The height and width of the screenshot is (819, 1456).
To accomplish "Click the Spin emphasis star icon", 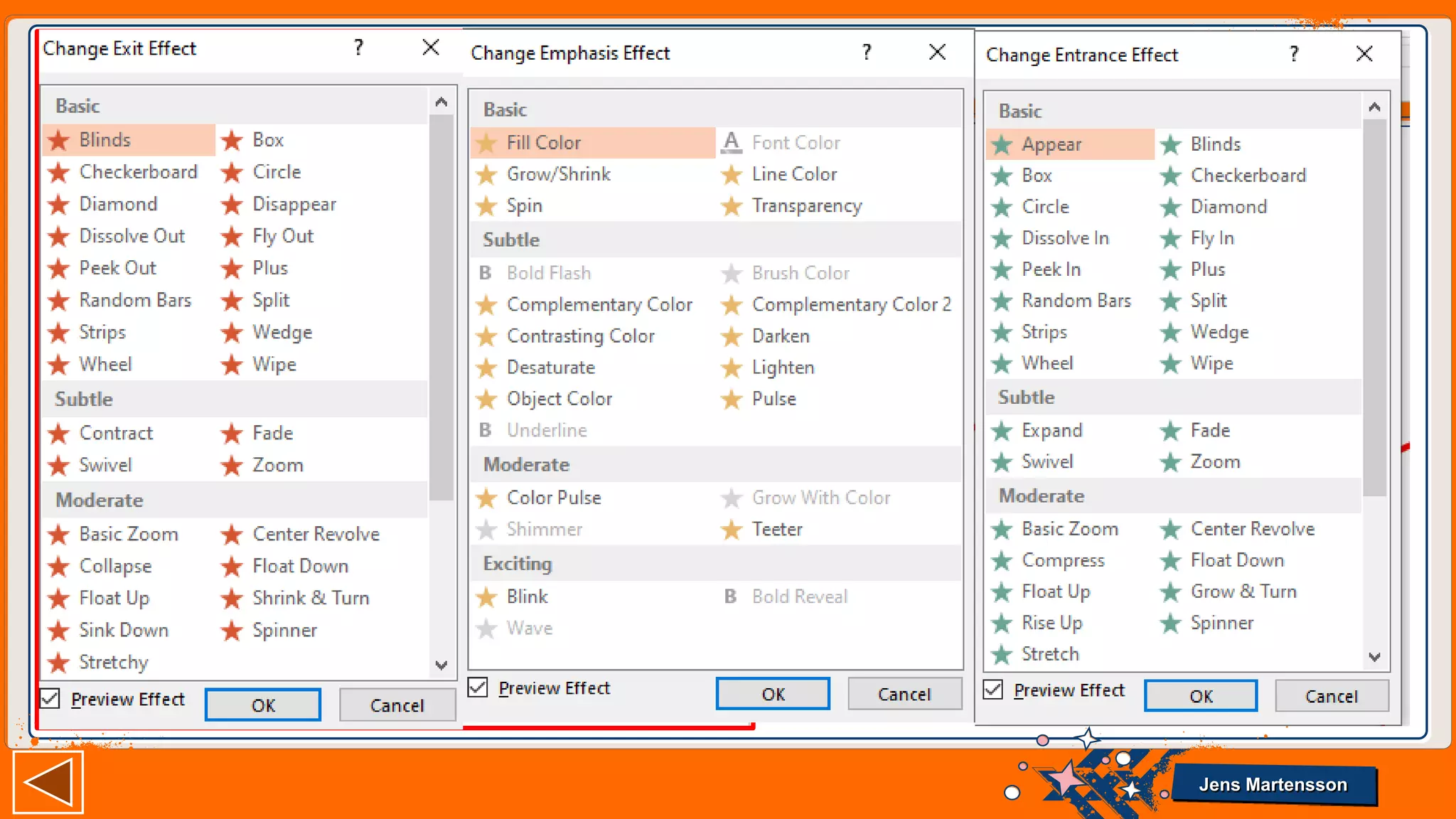I will [486, 206].
